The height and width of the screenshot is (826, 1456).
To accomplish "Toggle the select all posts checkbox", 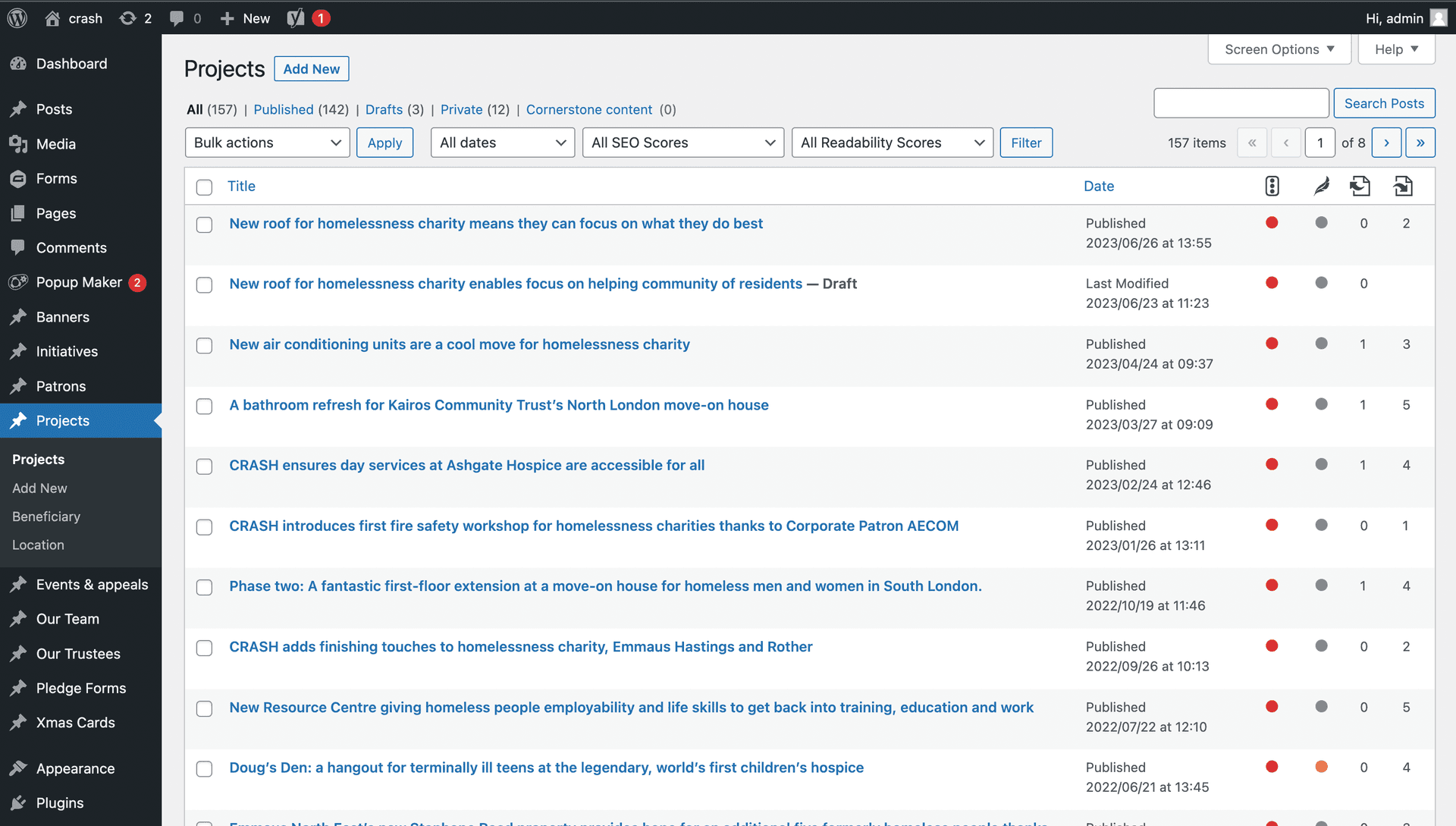I will [203, 186].
